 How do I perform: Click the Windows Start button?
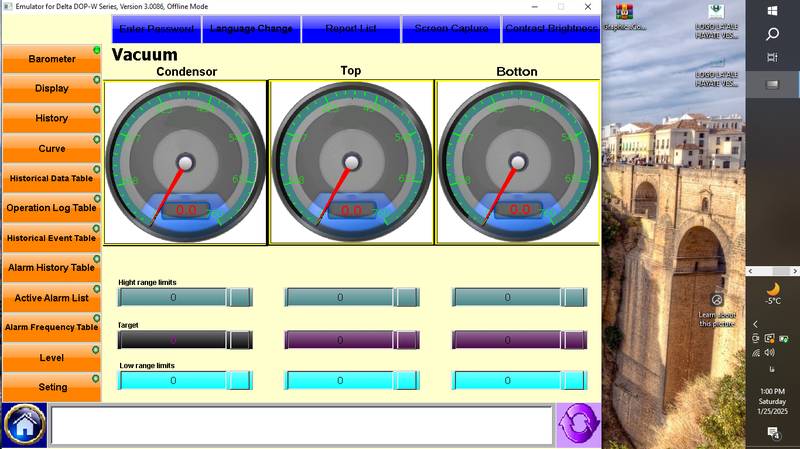click(x=772, y=11)
